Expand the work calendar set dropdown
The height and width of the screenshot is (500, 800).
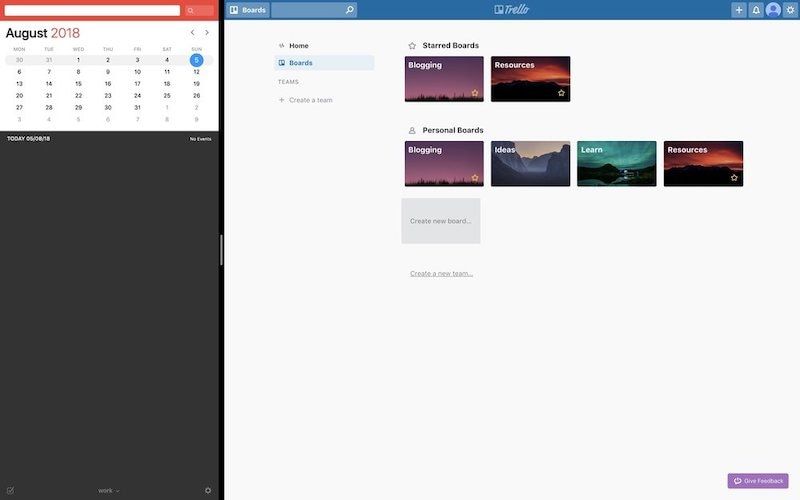tap(108, 490)
